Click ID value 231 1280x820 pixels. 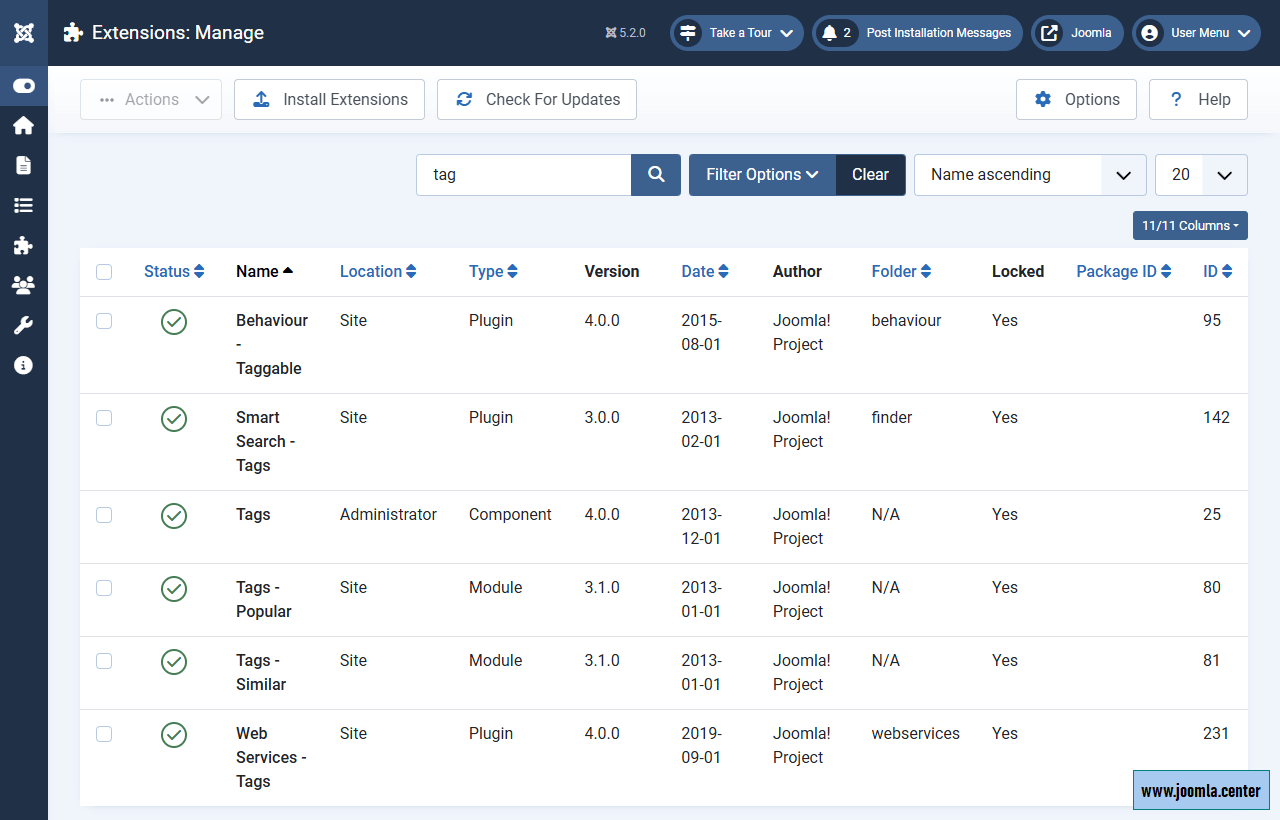(x=1216, y=734)
